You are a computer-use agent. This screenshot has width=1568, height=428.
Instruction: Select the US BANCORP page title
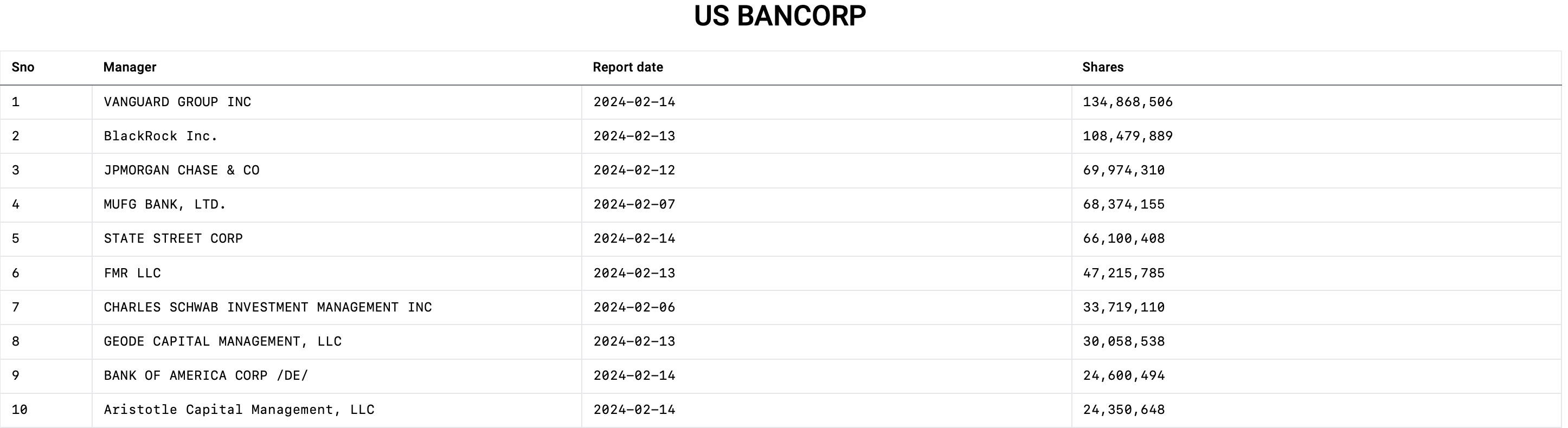(780, 16)
